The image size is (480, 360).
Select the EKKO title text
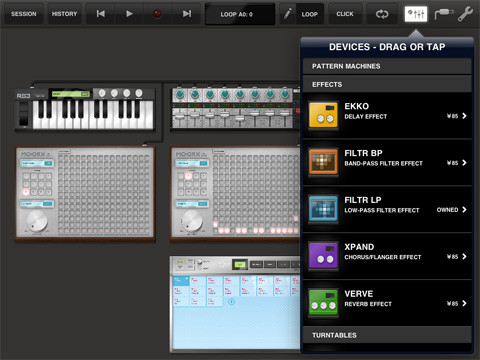[357, 106]
